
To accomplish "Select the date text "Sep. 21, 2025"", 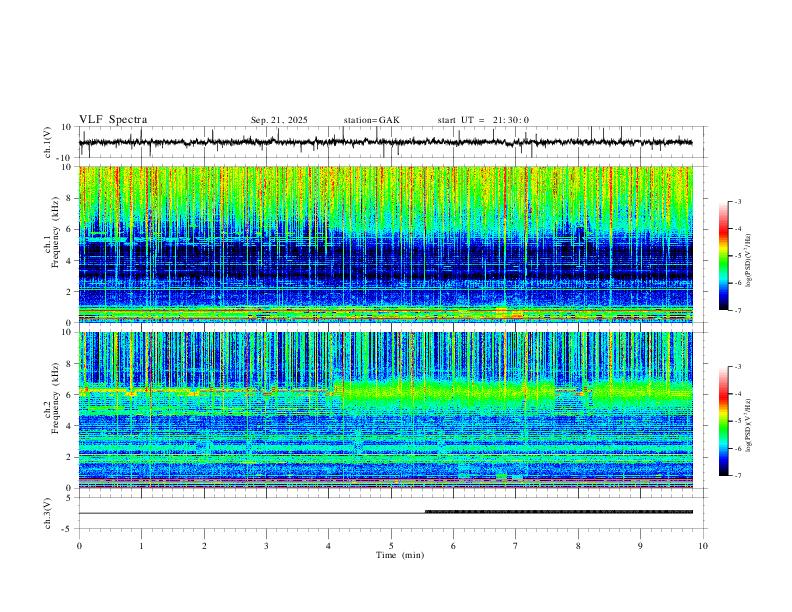I will click(279, 120).
